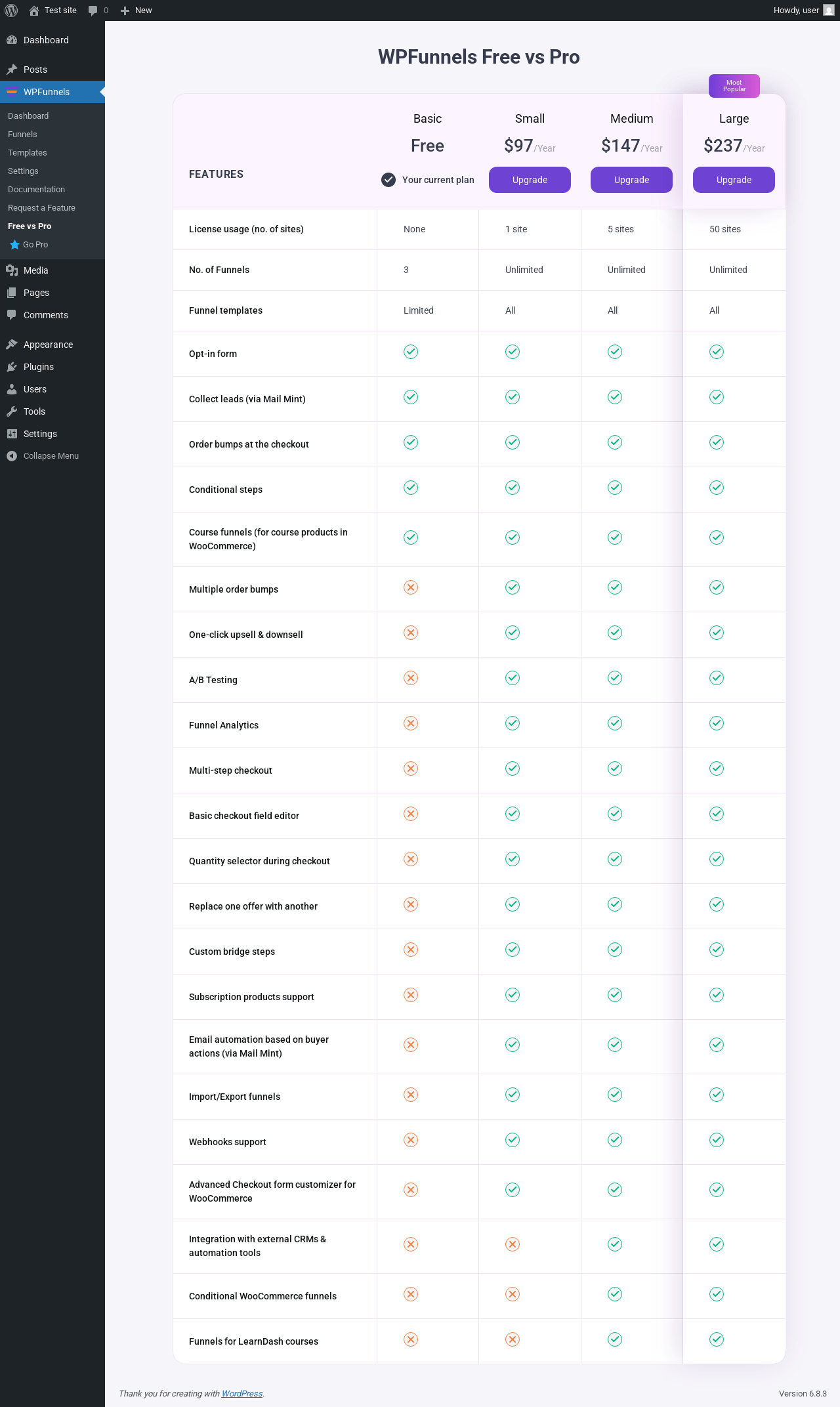Click the home icon beside Test site
This screenshot has height=1407, width=840.
click(34, 10)
